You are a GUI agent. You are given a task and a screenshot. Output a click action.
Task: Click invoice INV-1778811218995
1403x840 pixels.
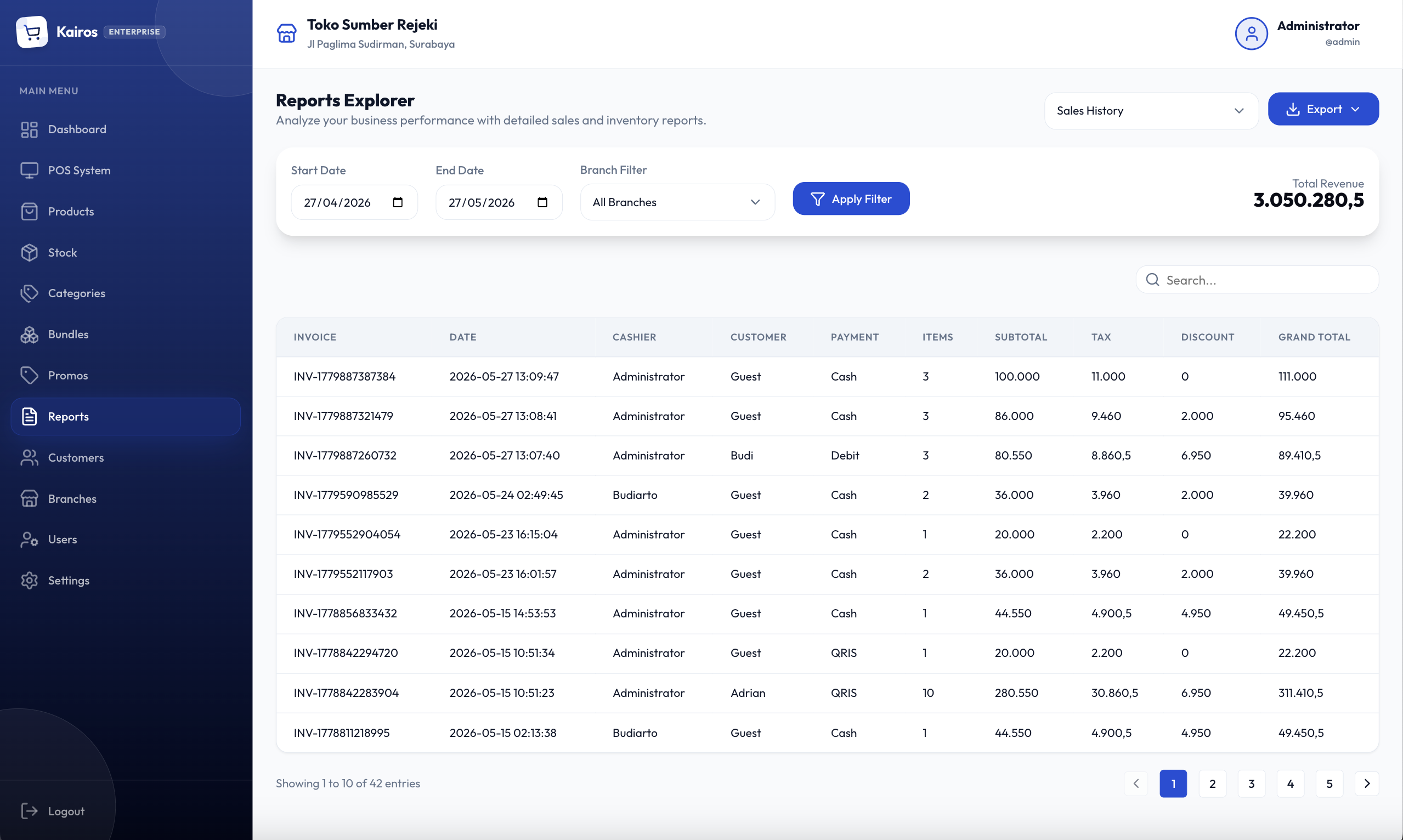coord(341,733)
